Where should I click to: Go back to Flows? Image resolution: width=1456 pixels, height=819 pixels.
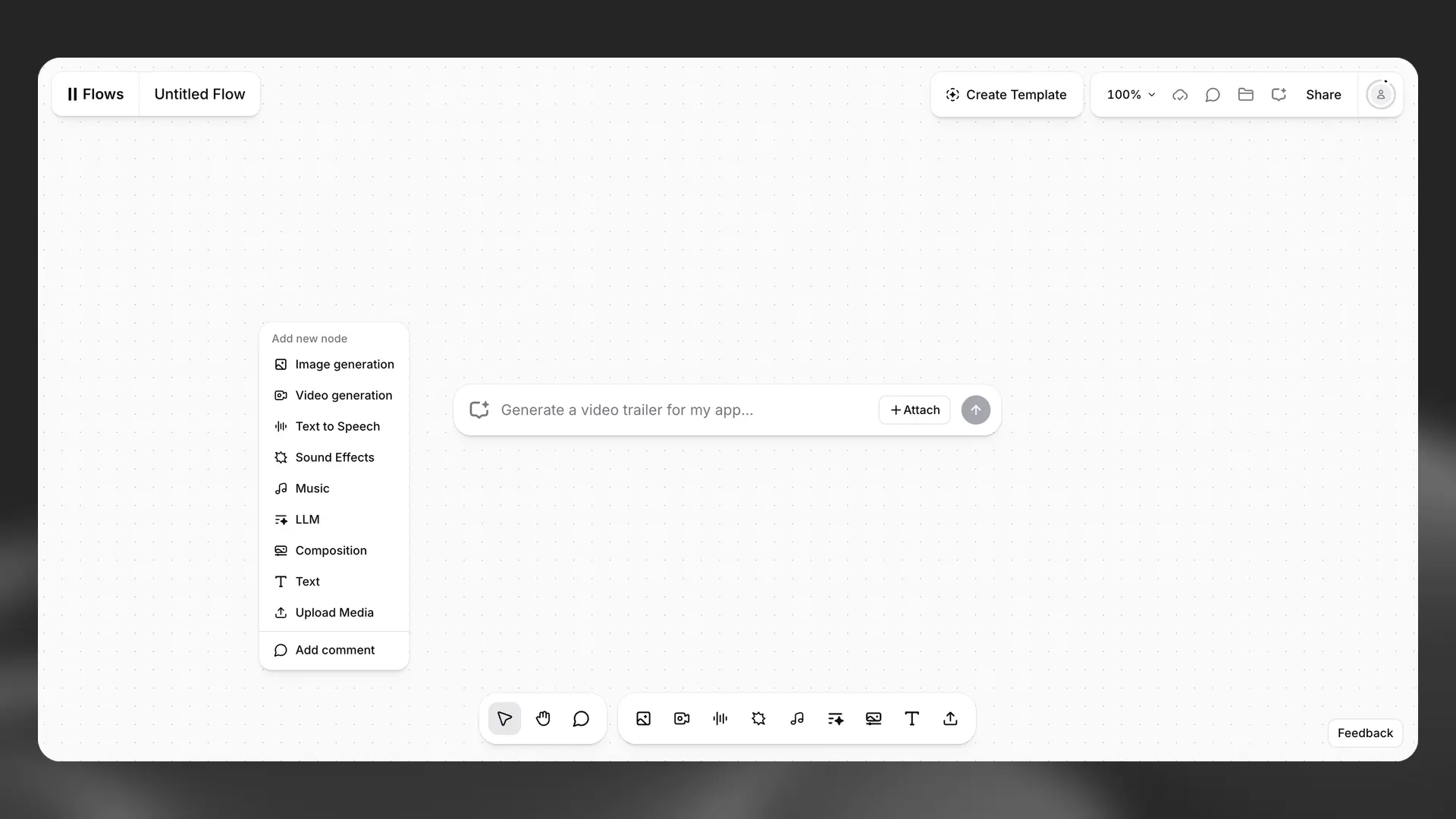point(96,95)
